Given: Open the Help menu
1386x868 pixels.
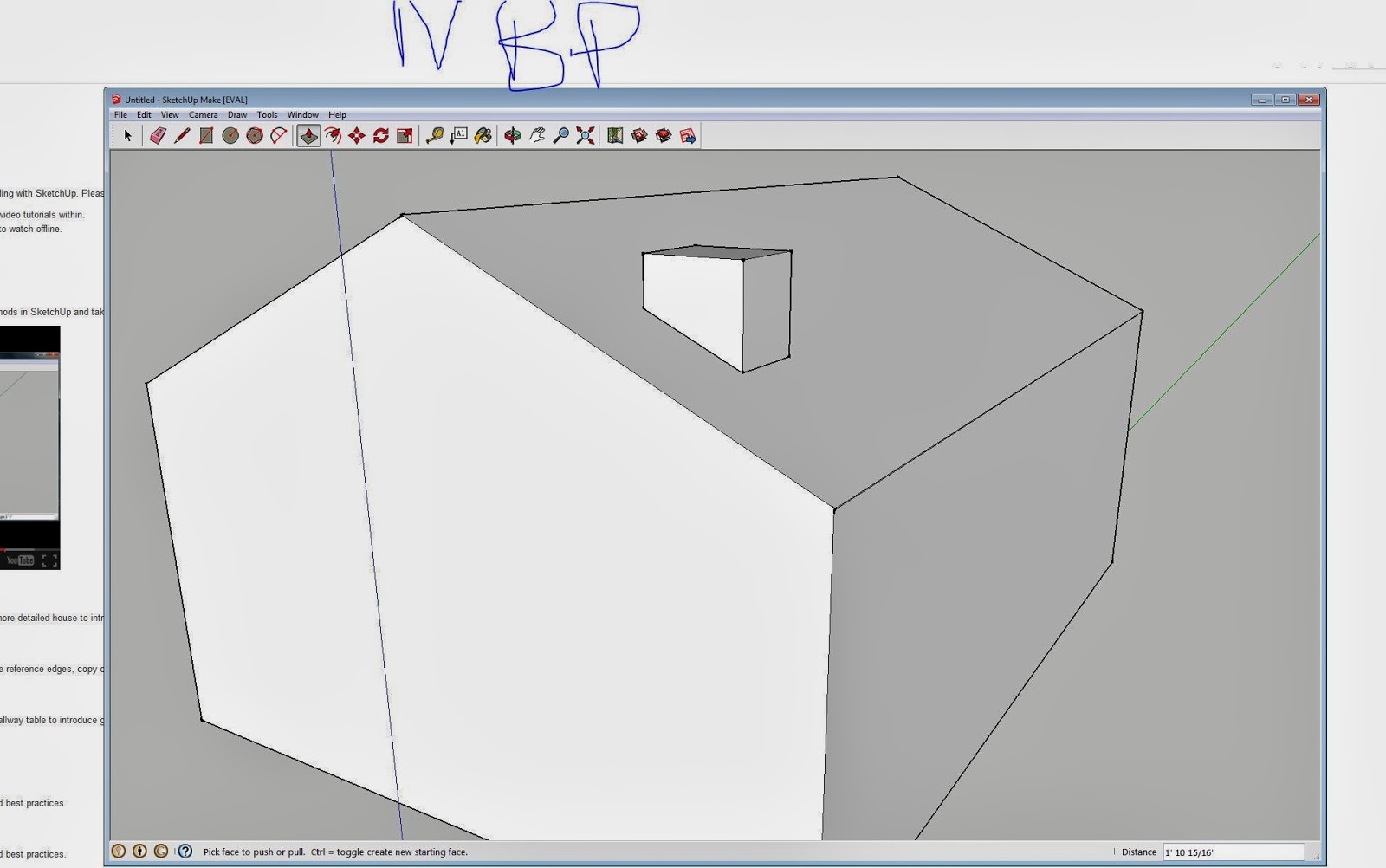Looking at the screenshot, I should pyautogui.click(x=337, y=115).
